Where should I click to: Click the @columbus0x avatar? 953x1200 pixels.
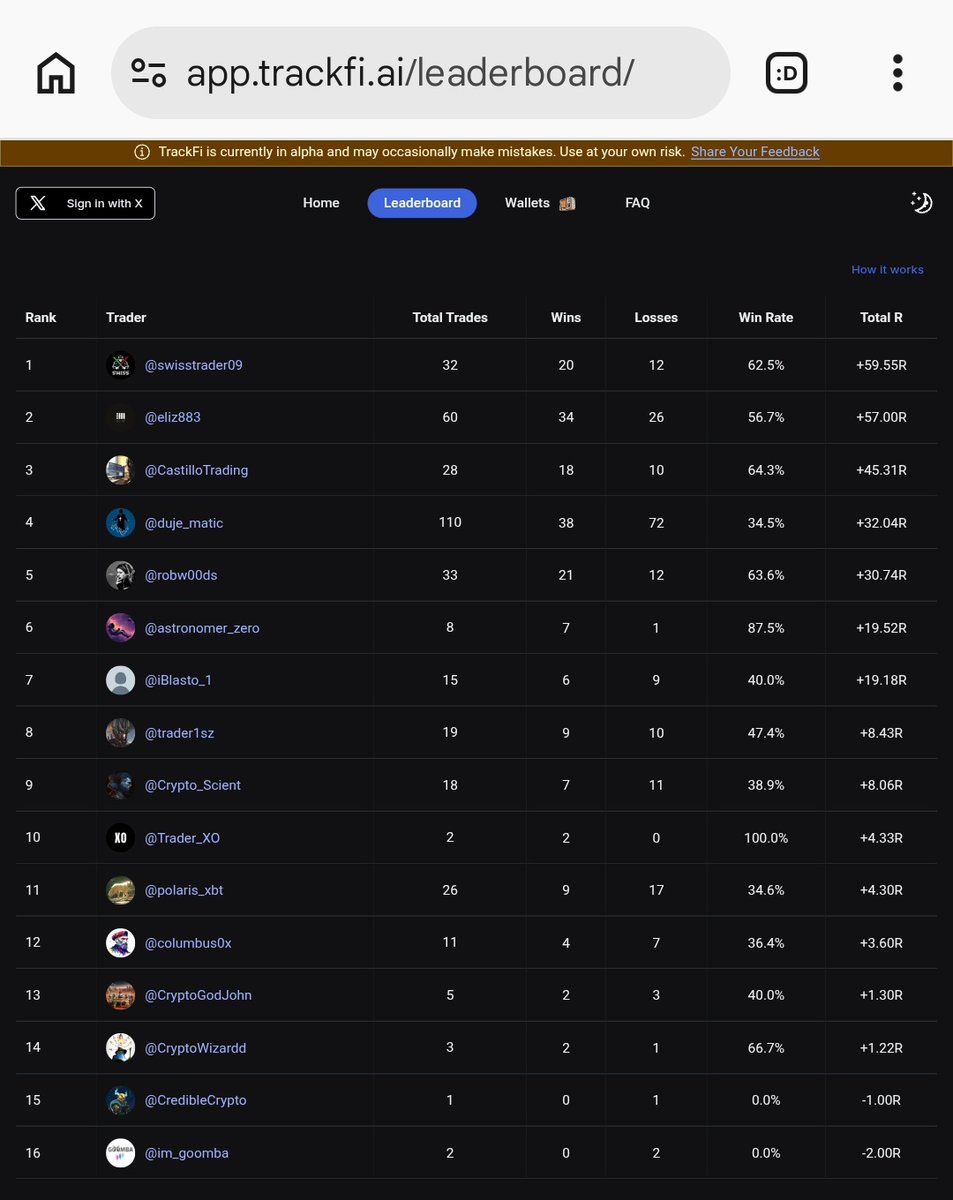(x=120, y=943)
